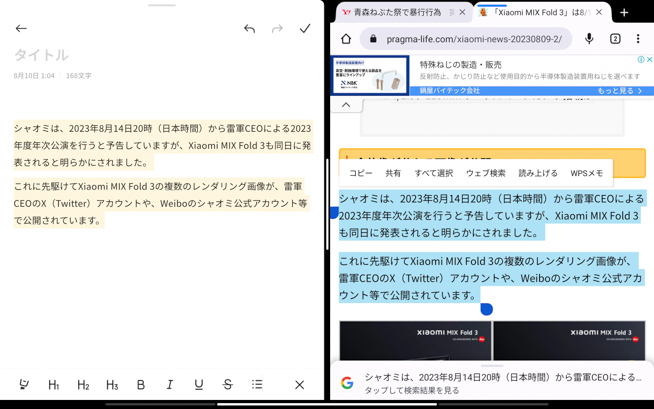The image size is (654, 409).
Task: Toggle underline text formatting
Action: (199, 384)
